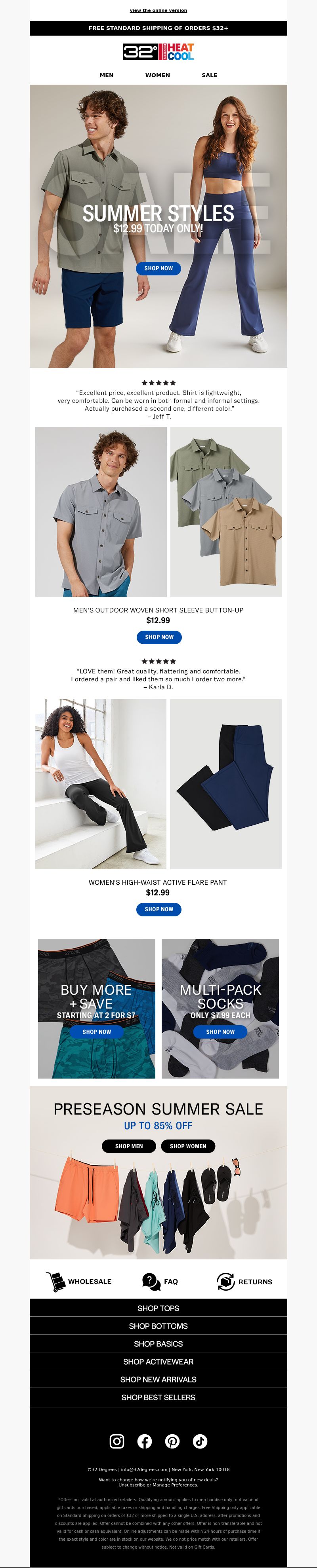317x1568 pixels.
Task: Open the MEN navigation item
Action: pos(107,75)
